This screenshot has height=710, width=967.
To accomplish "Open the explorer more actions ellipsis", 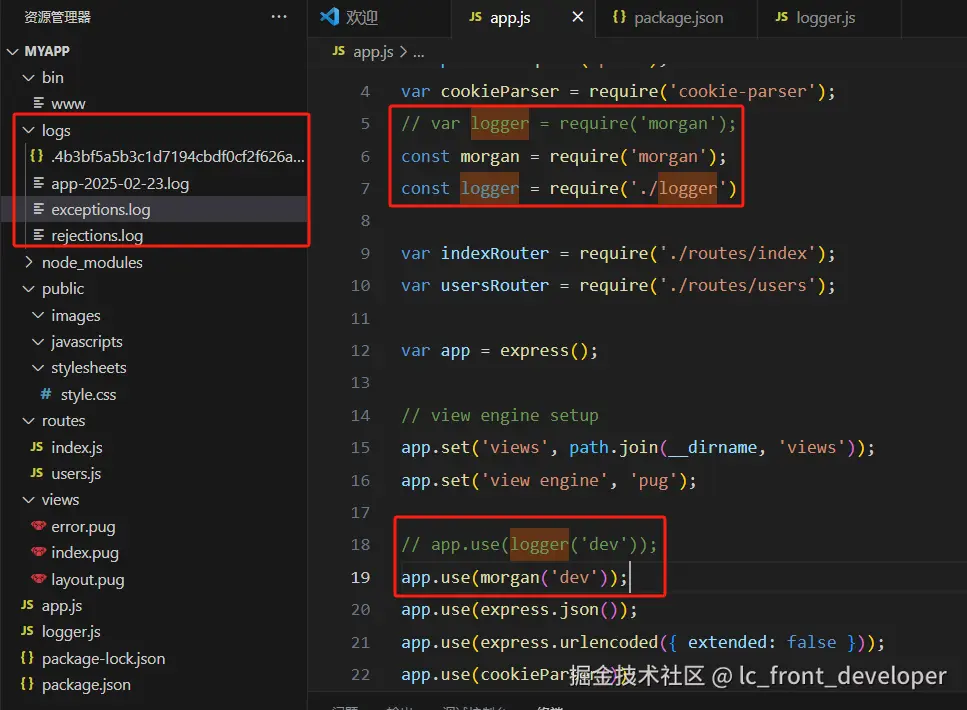I will 279,17.
